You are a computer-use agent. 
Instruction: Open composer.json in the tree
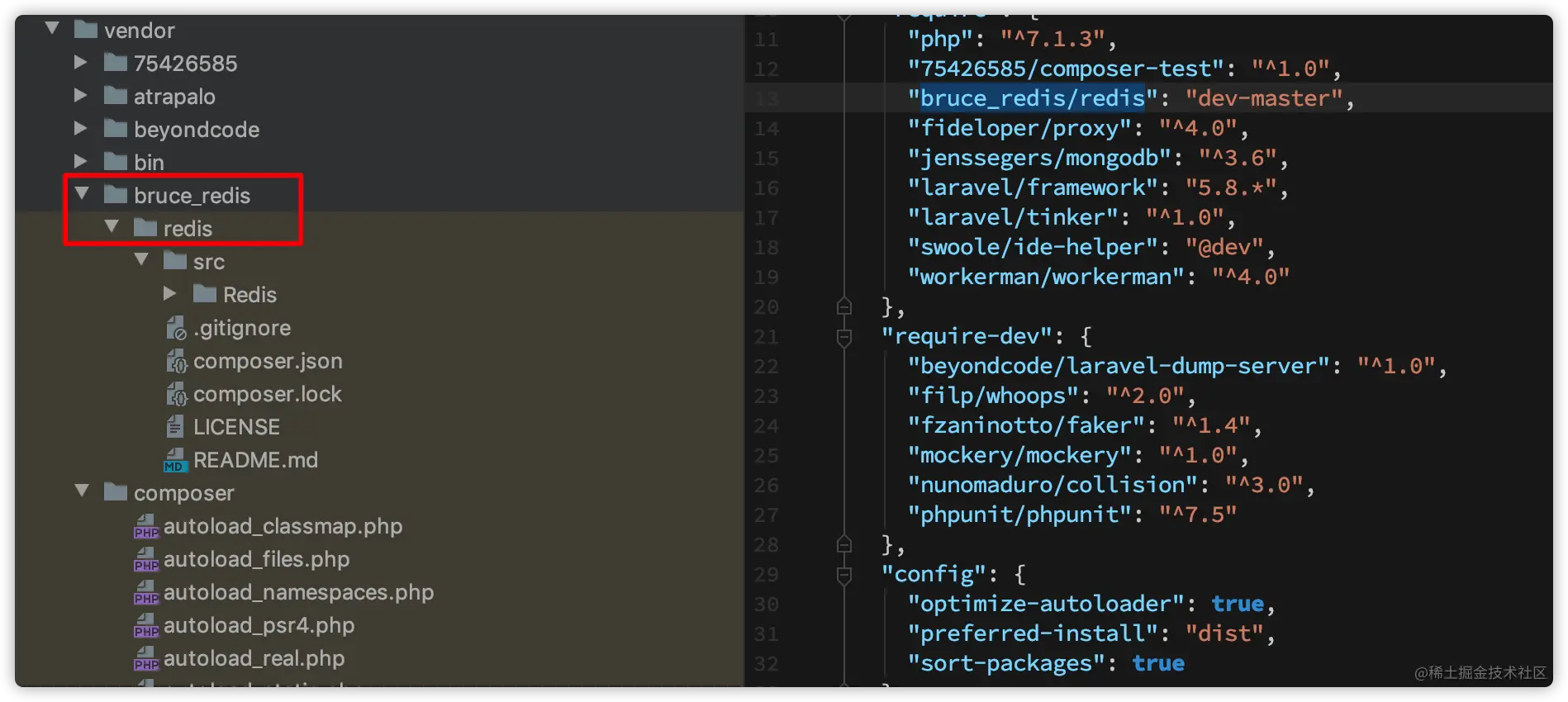click(x=268, y=361)
